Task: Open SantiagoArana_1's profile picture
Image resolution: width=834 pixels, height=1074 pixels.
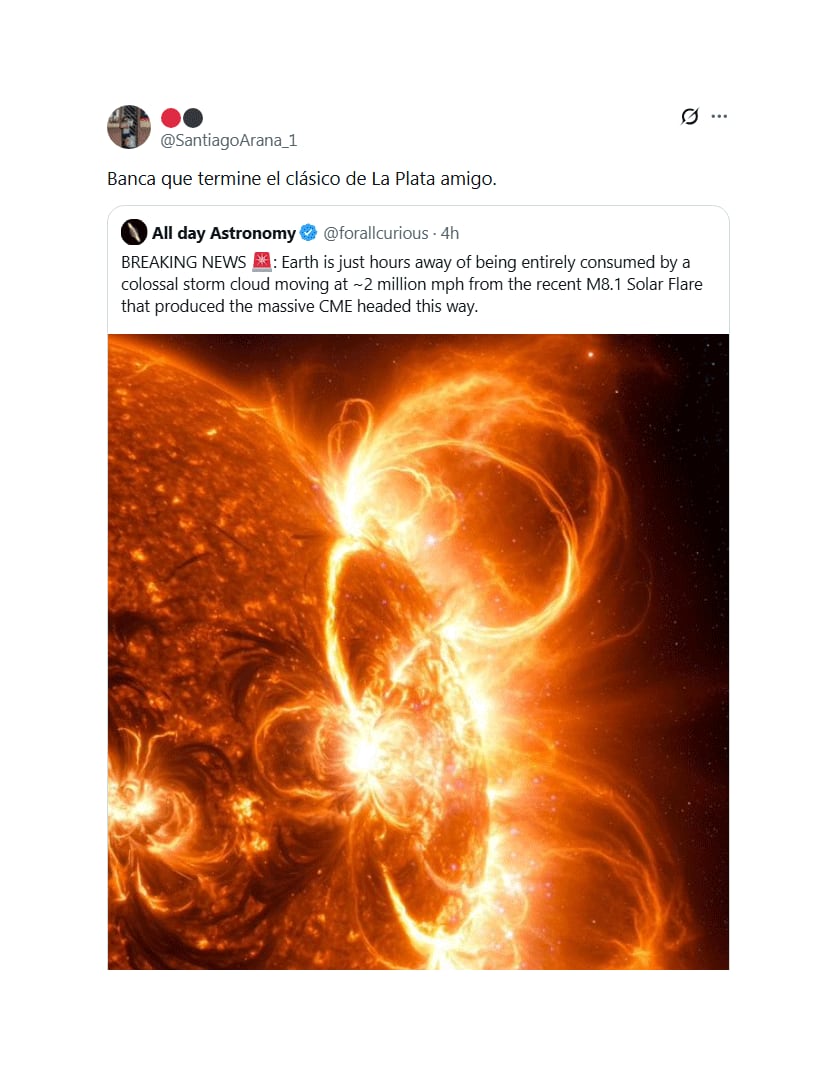Action: tap(129, 127)
